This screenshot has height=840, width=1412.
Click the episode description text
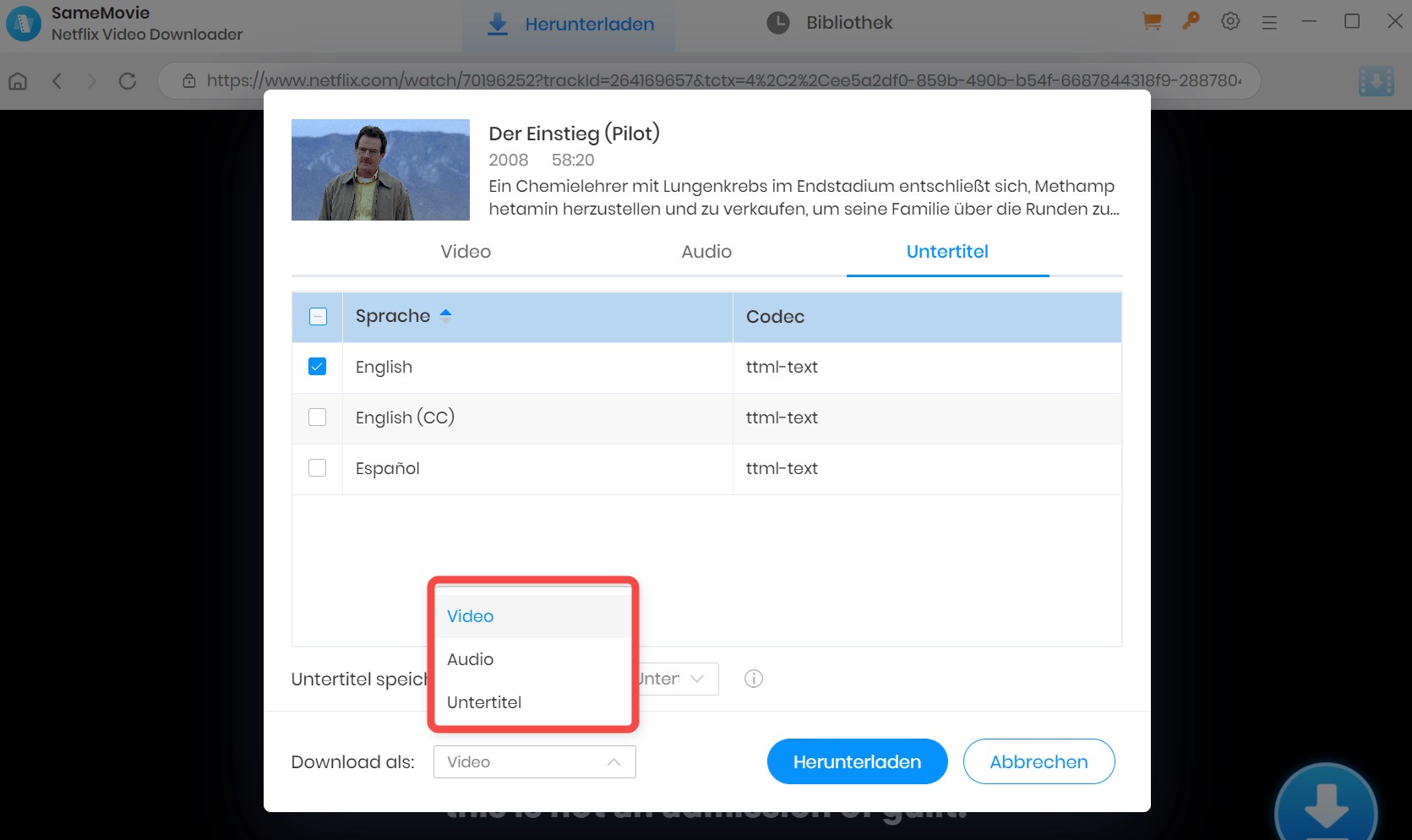click(x=804, y=198)
